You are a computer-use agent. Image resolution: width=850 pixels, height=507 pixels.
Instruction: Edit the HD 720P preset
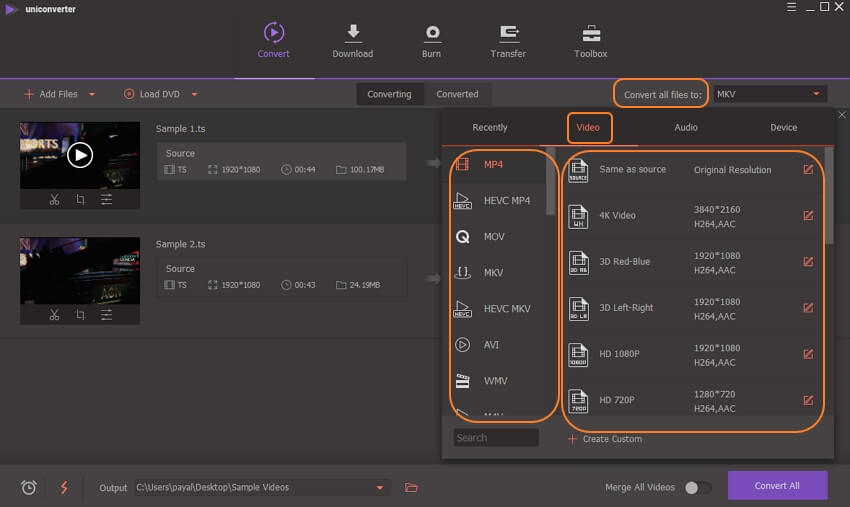pyautogui.click(x=808, y=400)
